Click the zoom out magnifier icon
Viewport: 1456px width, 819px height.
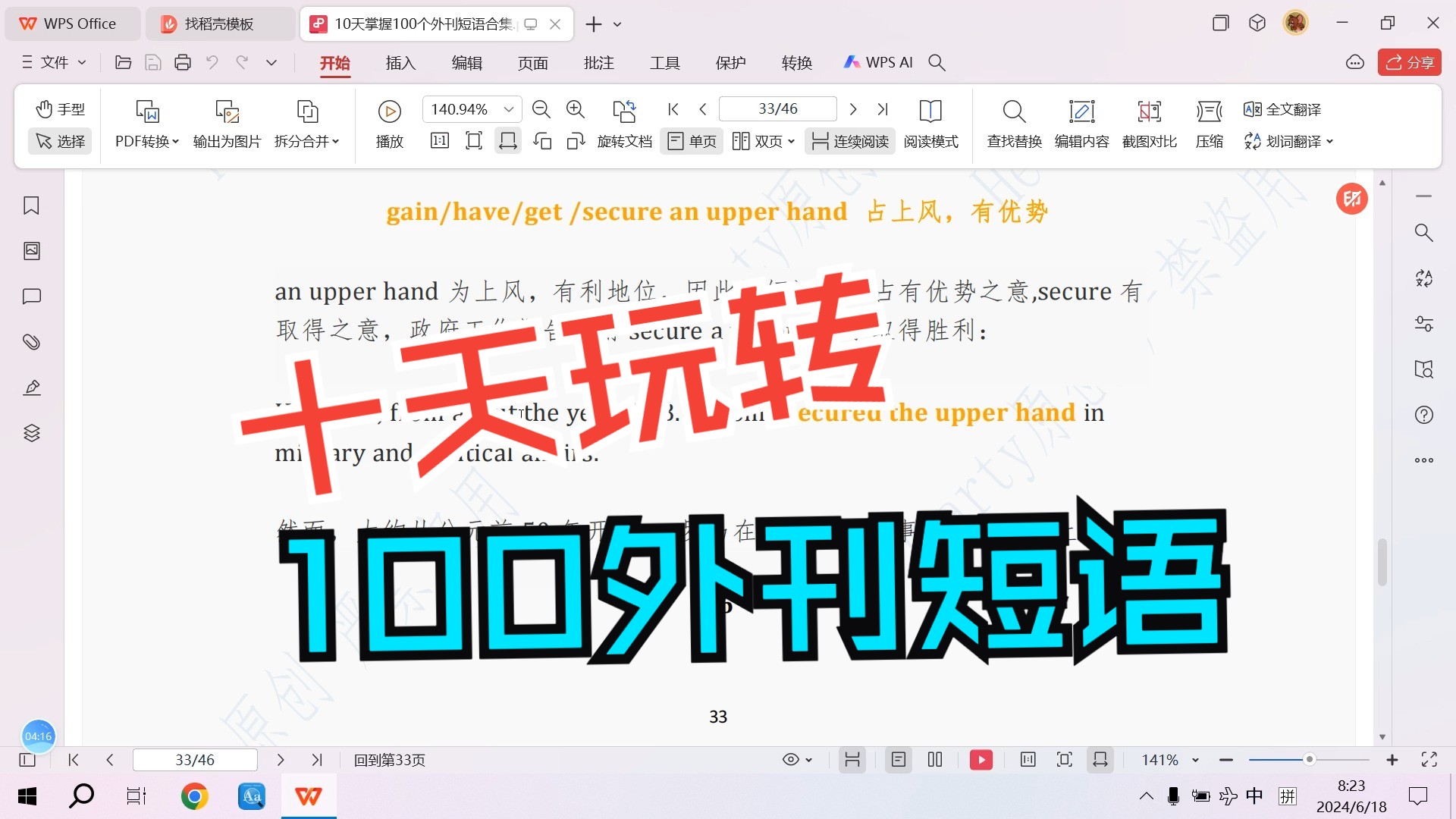[x=541, y=109]
